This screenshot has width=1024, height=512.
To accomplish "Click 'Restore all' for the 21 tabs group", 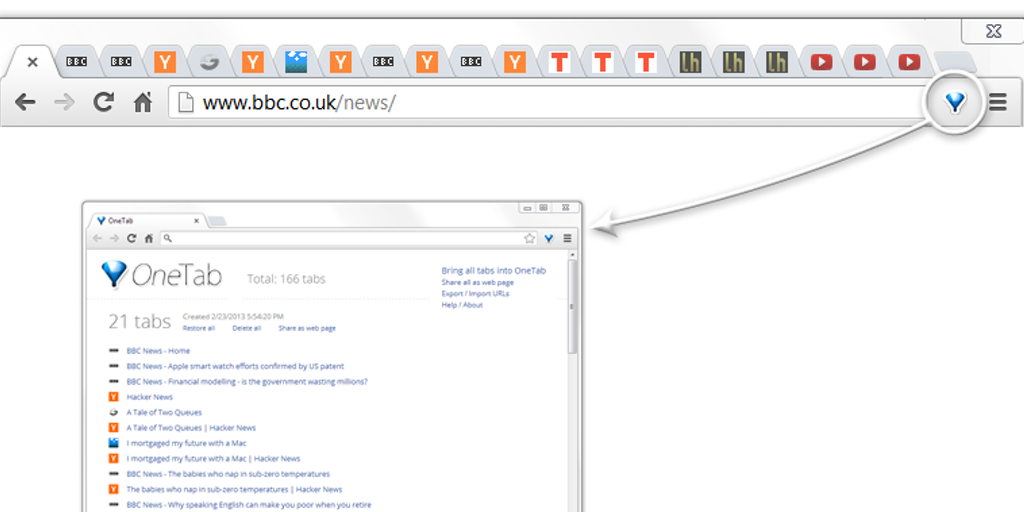I will [x=198, y=328].
